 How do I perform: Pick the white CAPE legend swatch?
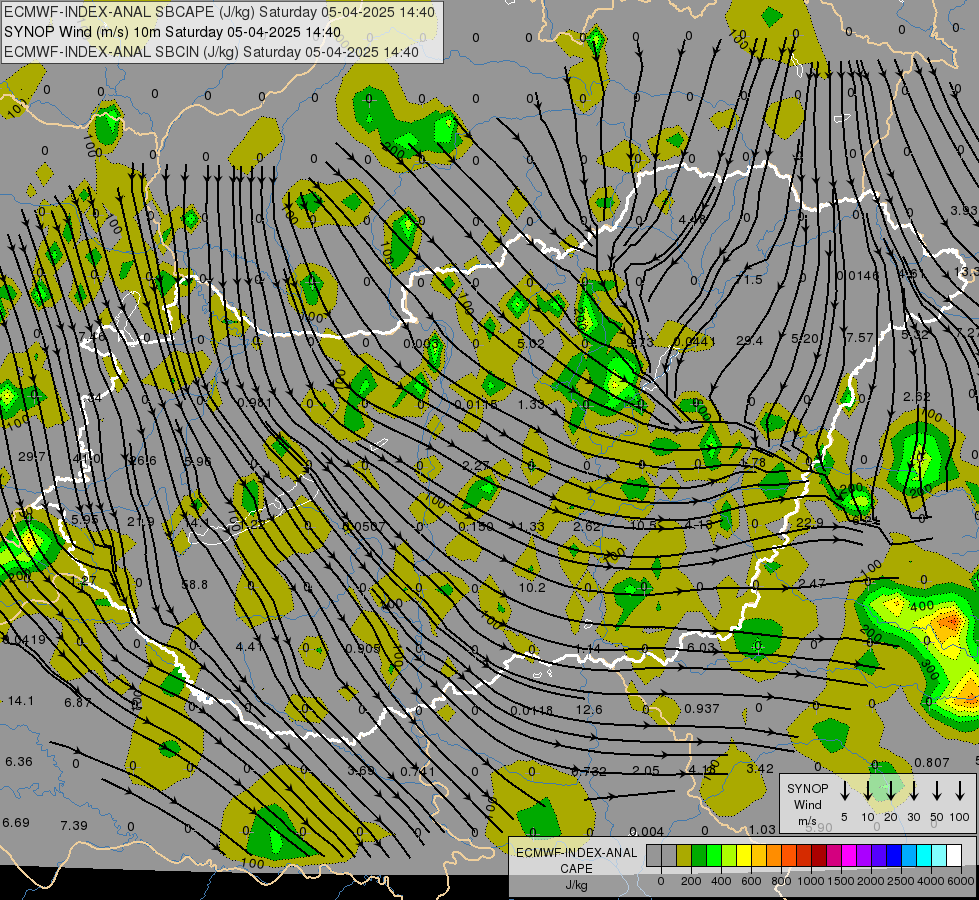click(953, 856)
